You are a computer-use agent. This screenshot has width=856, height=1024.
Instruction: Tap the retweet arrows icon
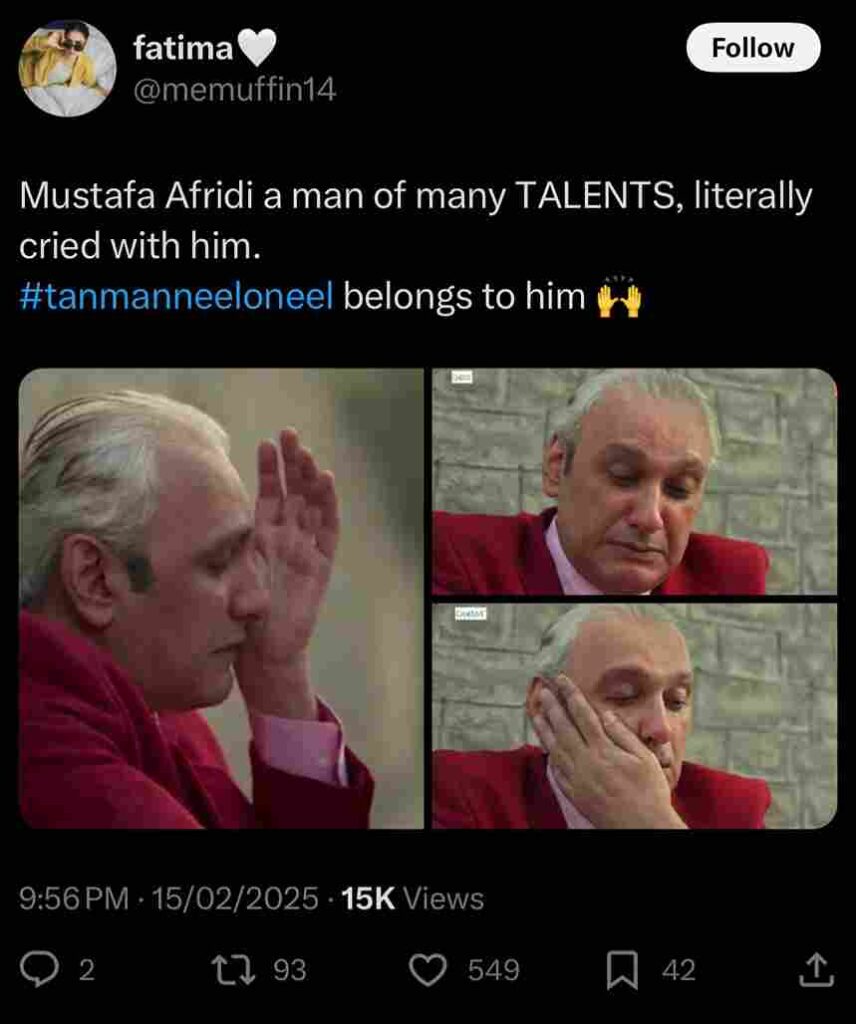[x=233, y=970]
